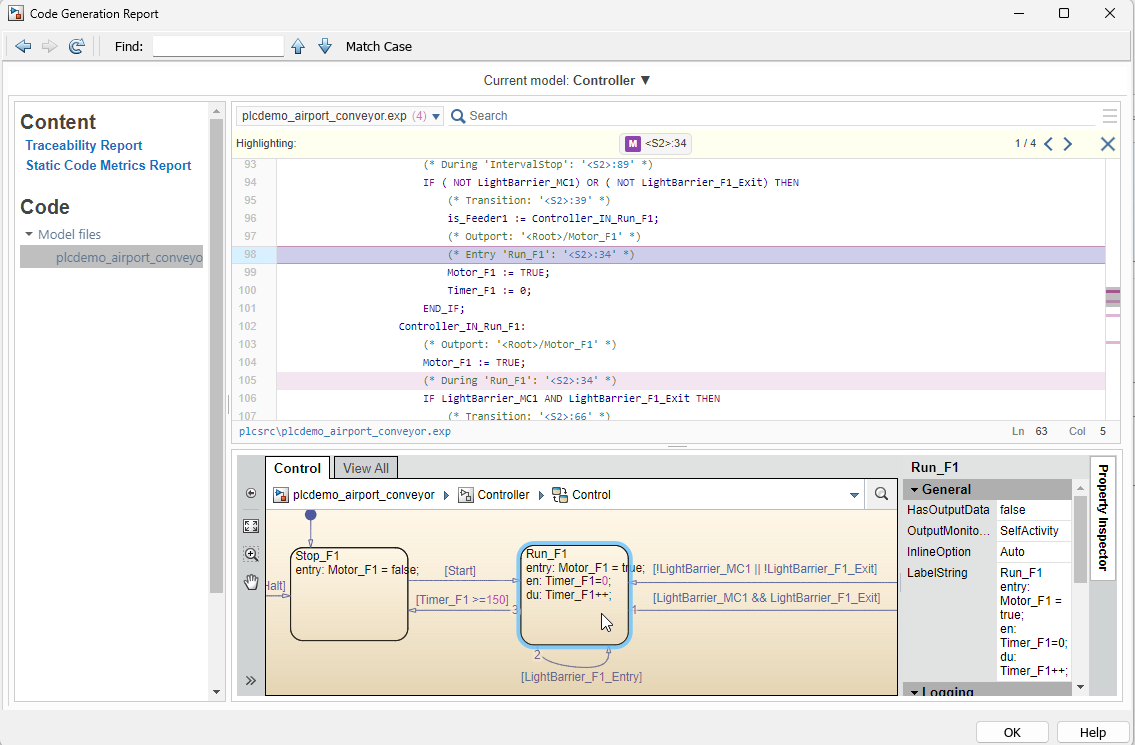Enable Match Case for Find
Image resolution: width=1135 pixels, height=745 pixels.
click(378, 45)
